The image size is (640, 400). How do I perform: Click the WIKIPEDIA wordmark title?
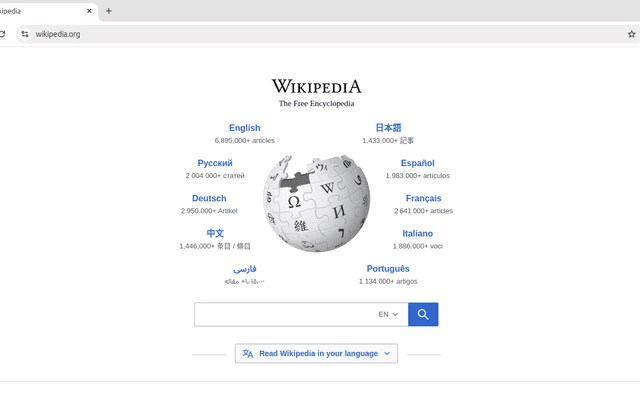tap(316, 87)
